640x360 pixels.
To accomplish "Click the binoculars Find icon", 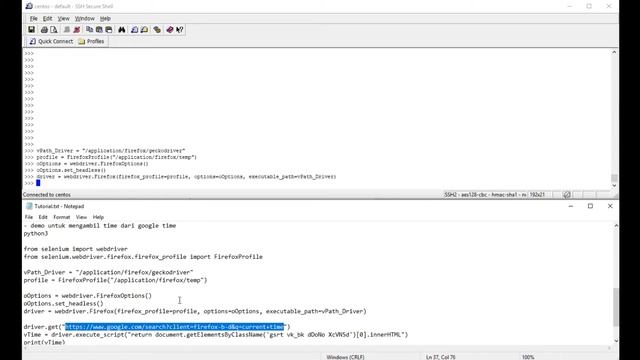I will [x=122, y=30].
